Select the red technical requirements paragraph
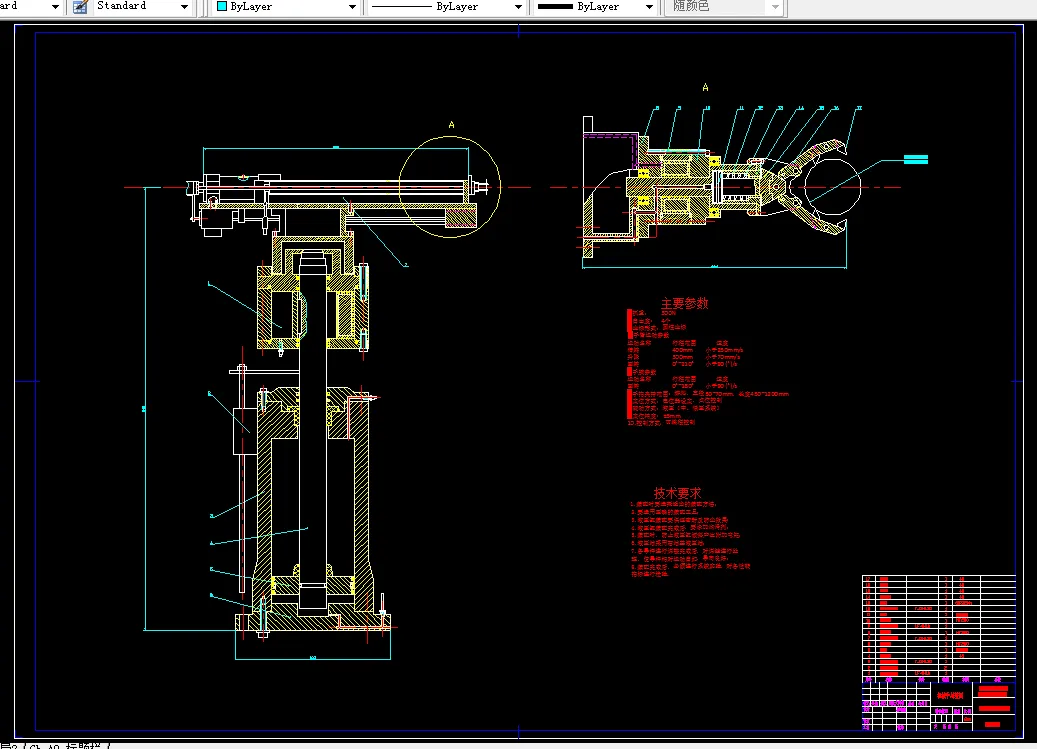The width and height of the screenshot is (1037, 749). 690,539
